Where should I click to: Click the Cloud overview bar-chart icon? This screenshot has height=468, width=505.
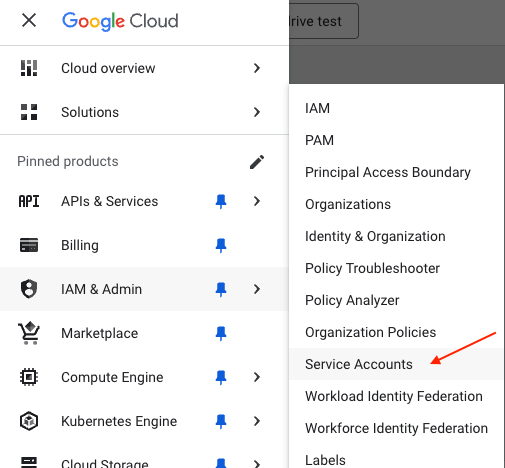pos(29,68)
